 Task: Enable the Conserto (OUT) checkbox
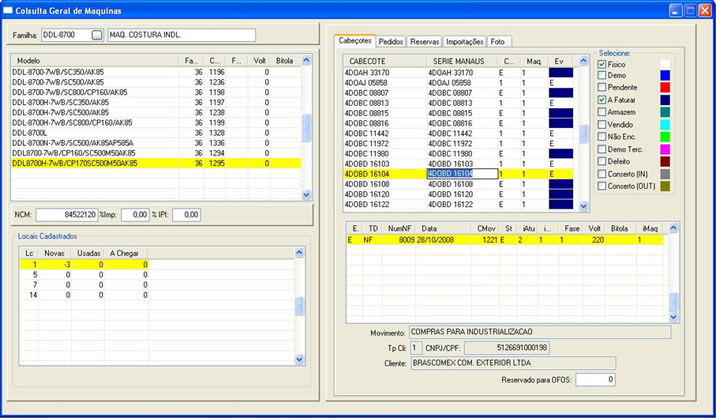click(x=602, y=186)
